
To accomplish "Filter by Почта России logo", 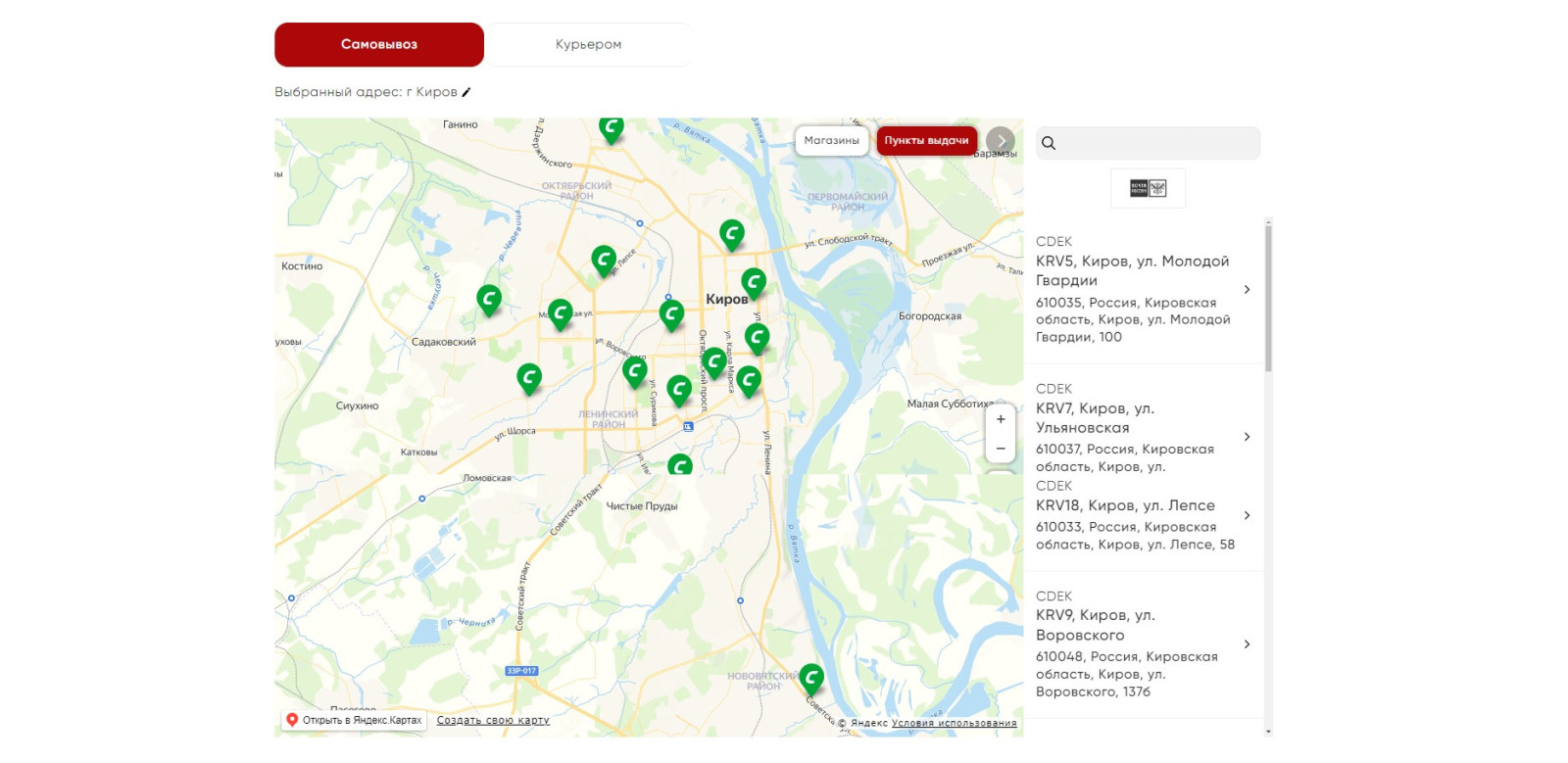I will point(1148,188).
